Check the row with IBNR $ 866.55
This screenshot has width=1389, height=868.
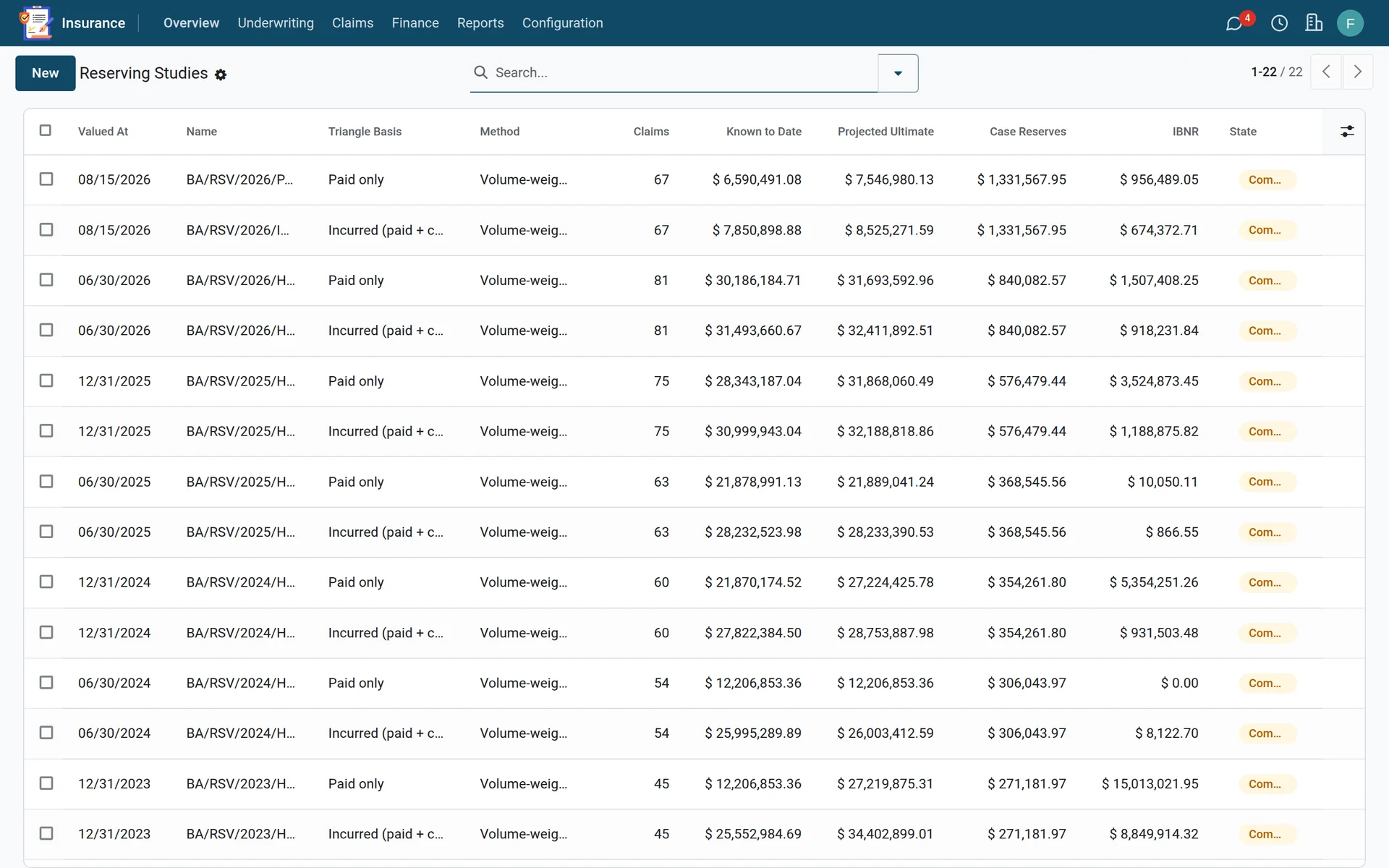46,532
